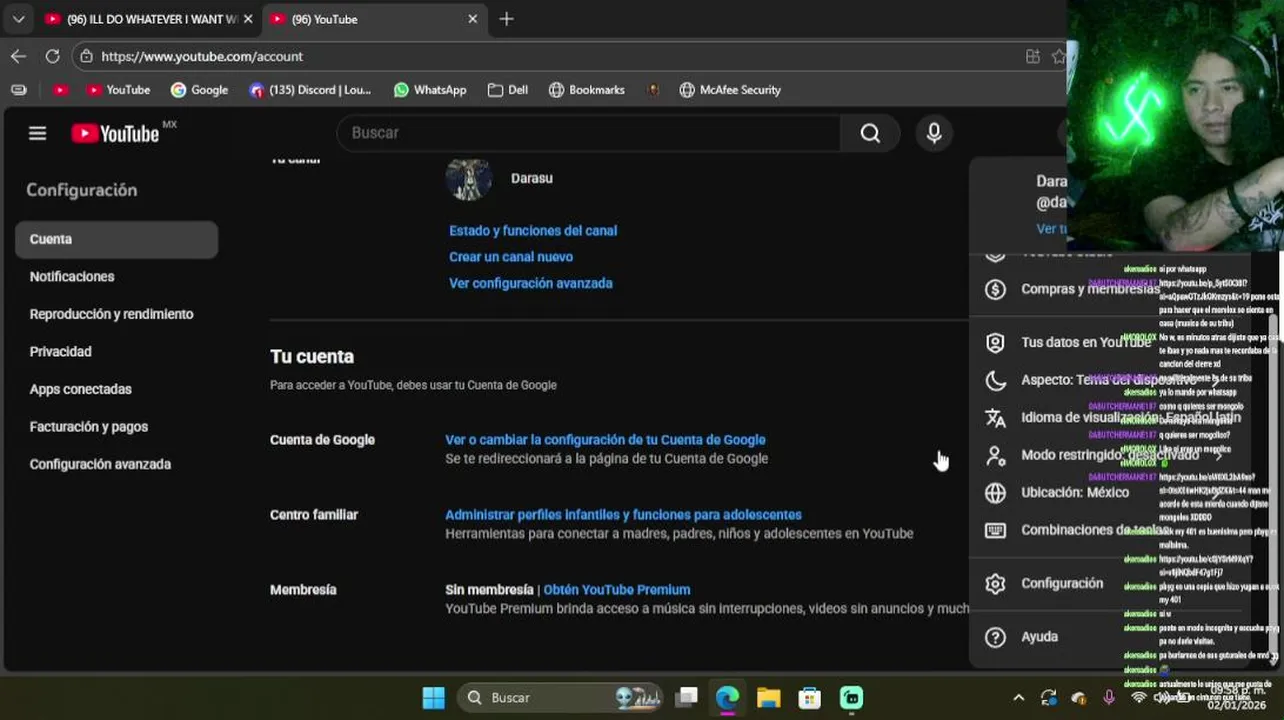
Task: Open the YouTube bookmark
Action: point(118,90)
